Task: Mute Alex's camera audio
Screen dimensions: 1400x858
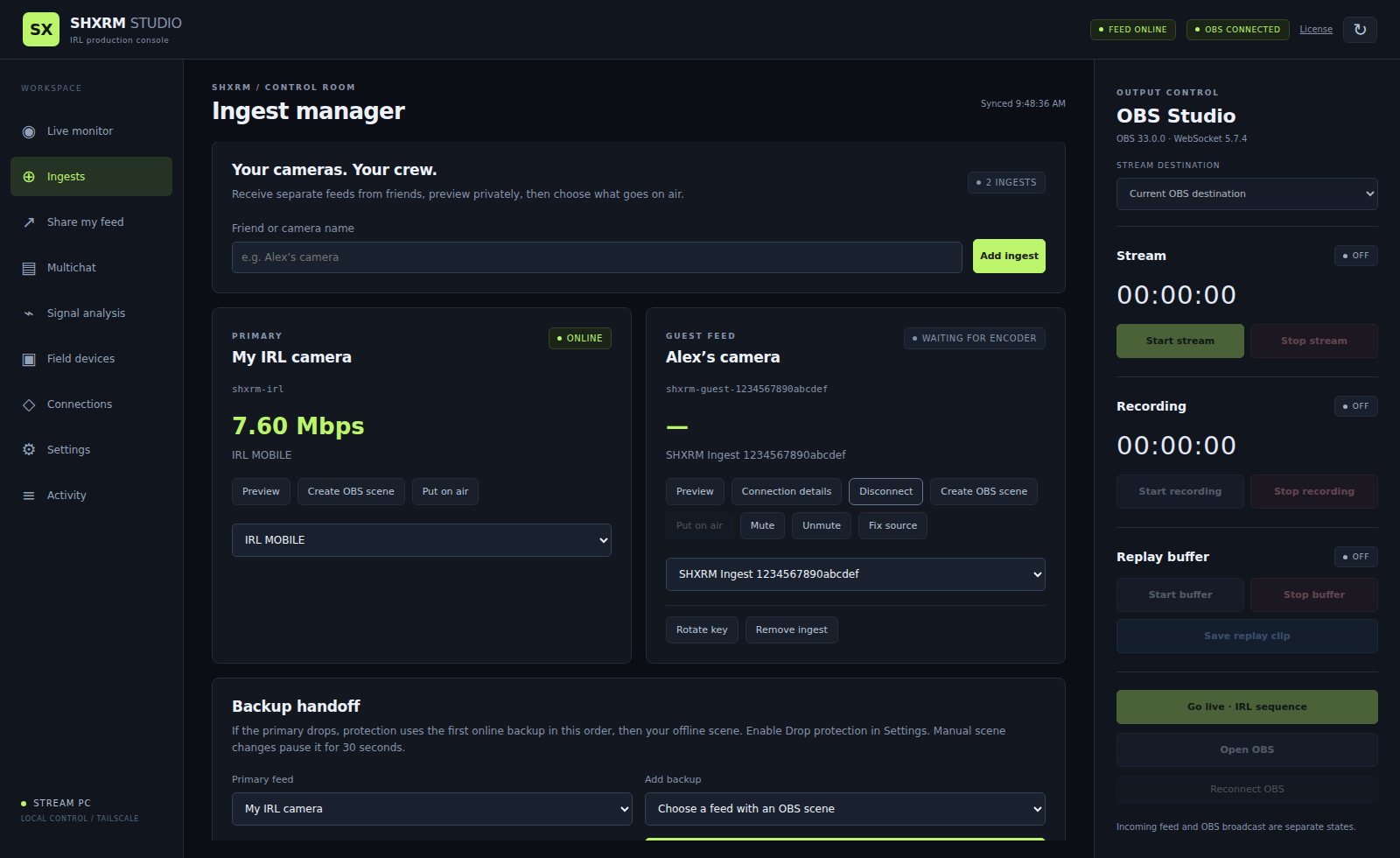Action: 762,526
